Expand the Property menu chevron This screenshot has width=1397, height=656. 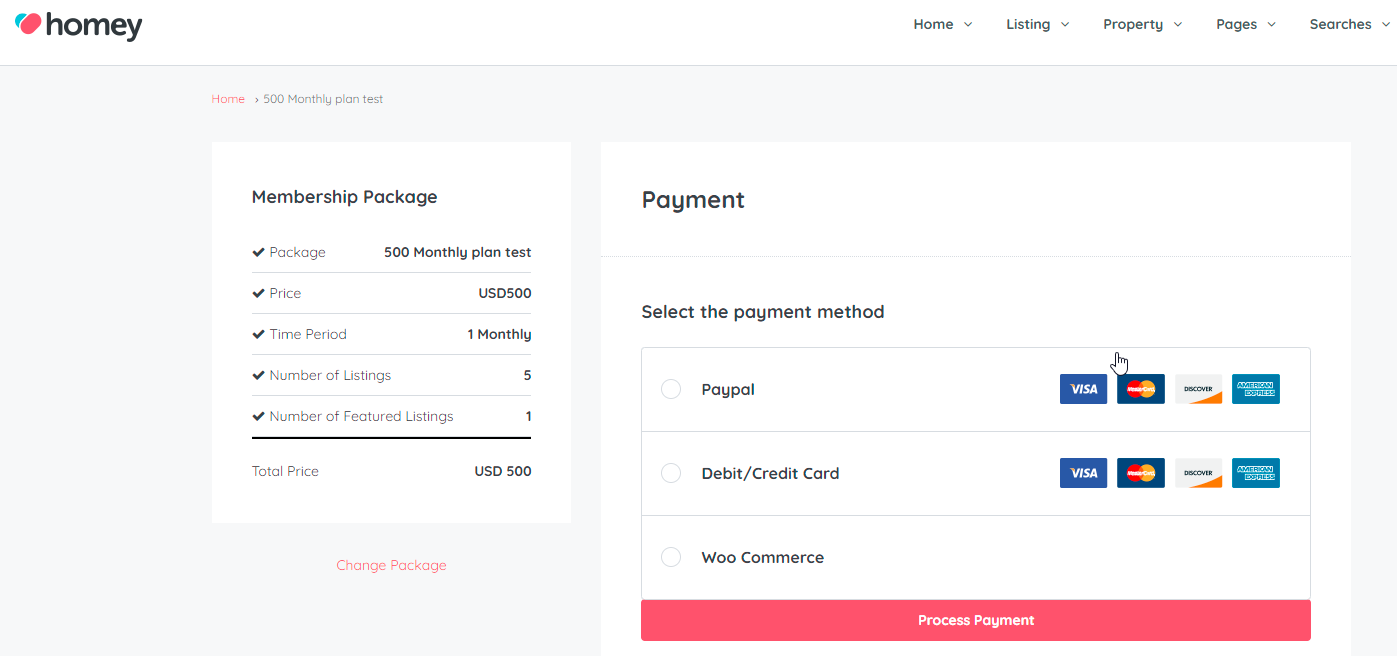(x=1178, y=25)
